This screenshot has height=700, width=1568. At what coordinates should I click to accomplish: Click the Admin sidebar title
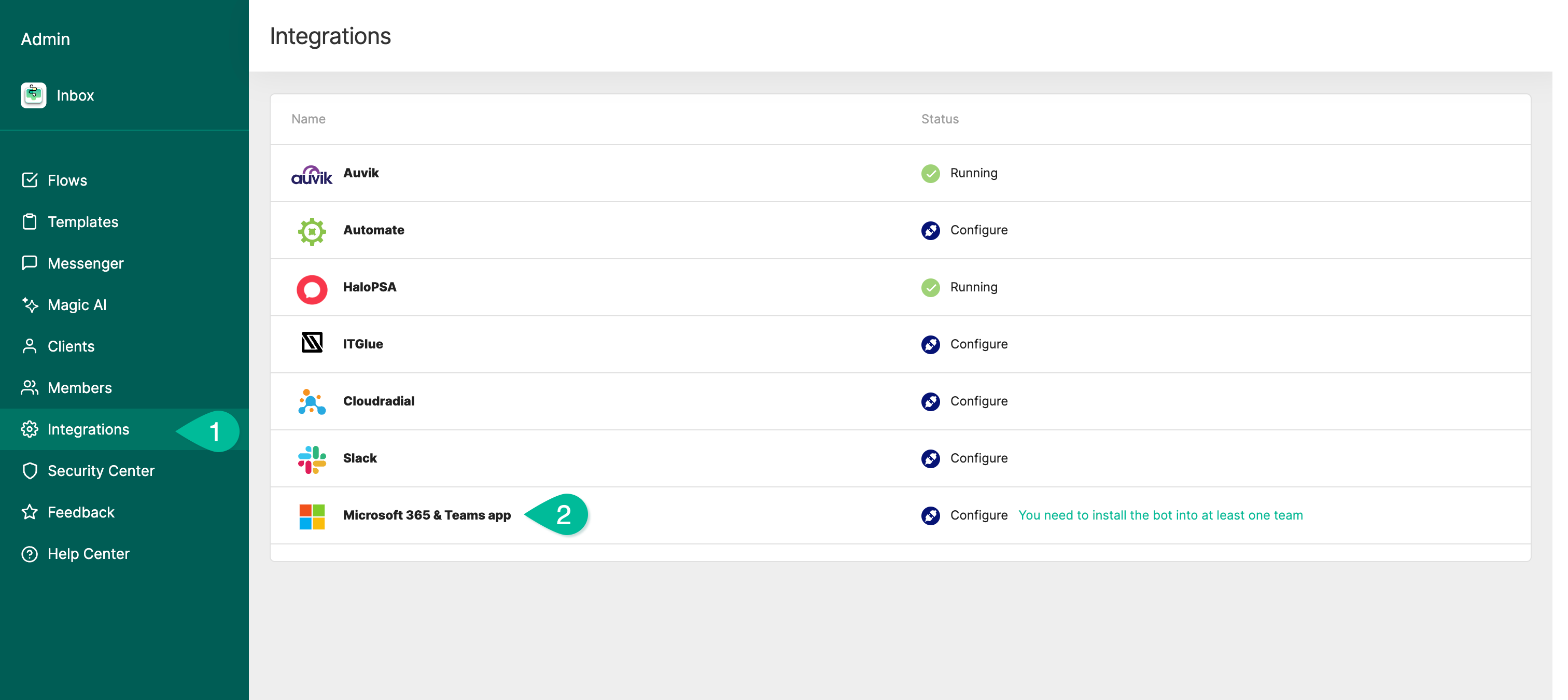45,39
